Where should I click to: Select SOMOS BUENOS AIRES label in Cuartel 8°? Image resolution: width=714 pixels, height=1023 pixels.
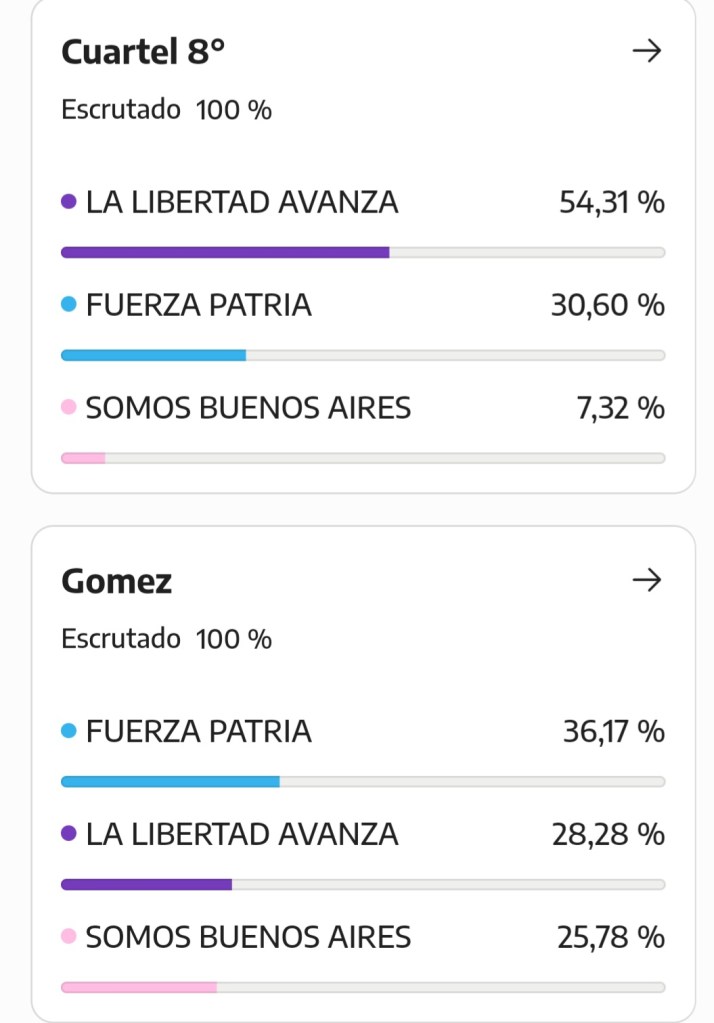click(248, 407)
